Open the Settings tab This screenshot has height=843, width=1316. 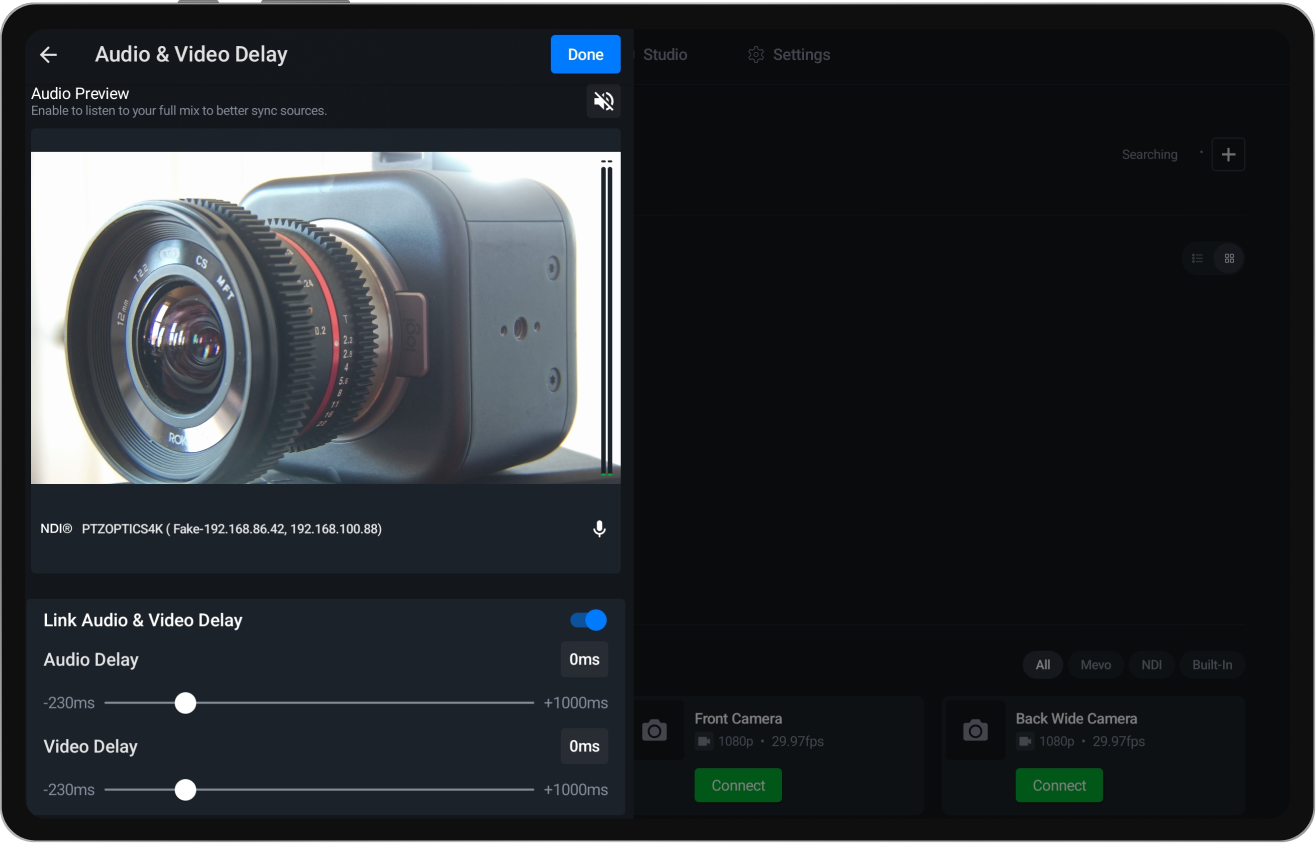click(x=789, y=54)
